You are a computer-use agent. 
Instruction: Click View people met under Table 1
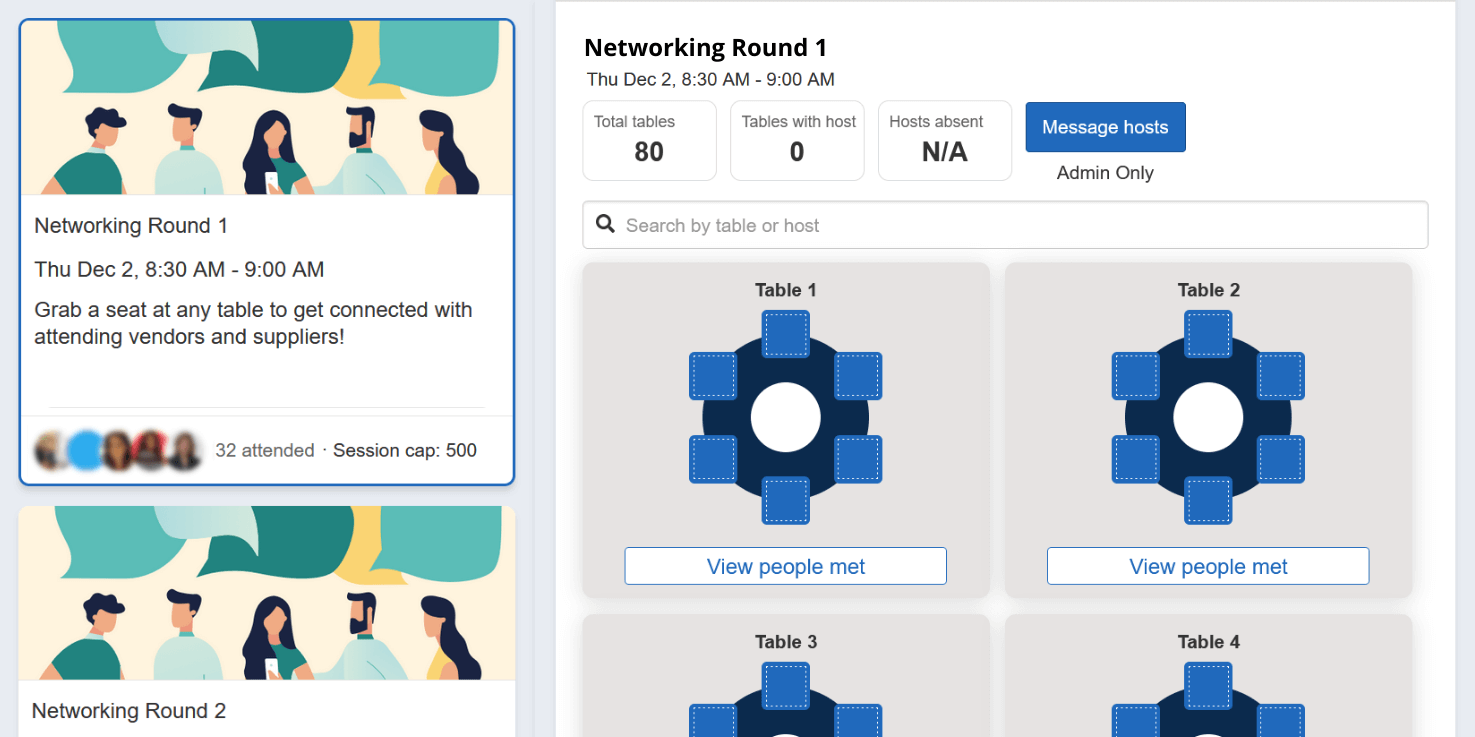pos(786,566)
